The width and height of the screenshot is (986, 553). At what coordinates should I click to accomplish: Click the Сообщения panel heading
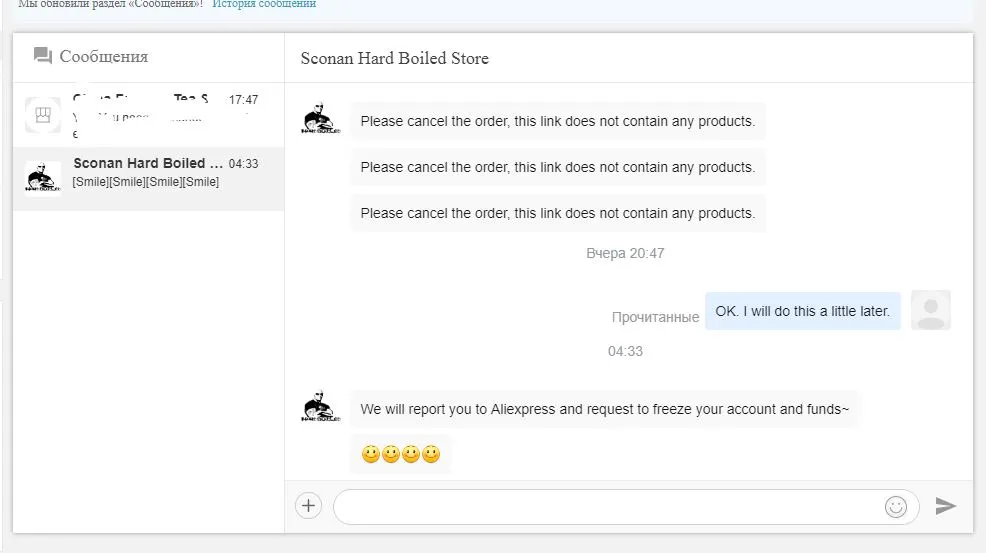[104, 57]
